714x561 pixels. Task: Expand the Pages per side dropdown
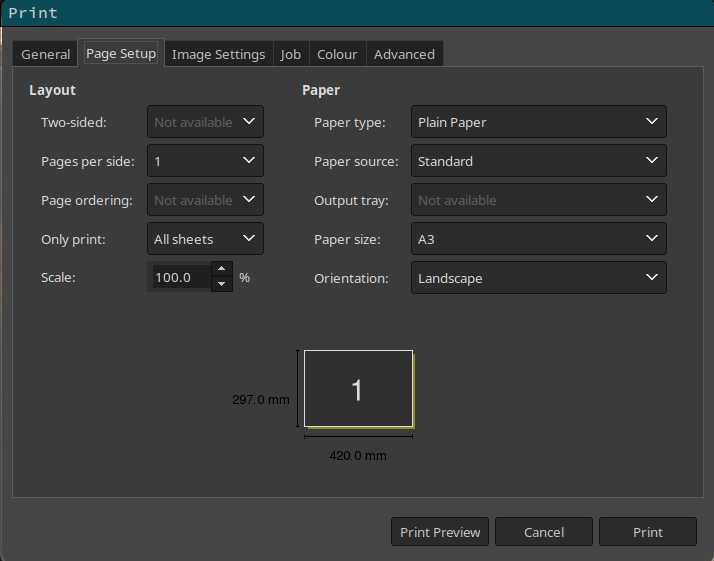tap(205, 161)
